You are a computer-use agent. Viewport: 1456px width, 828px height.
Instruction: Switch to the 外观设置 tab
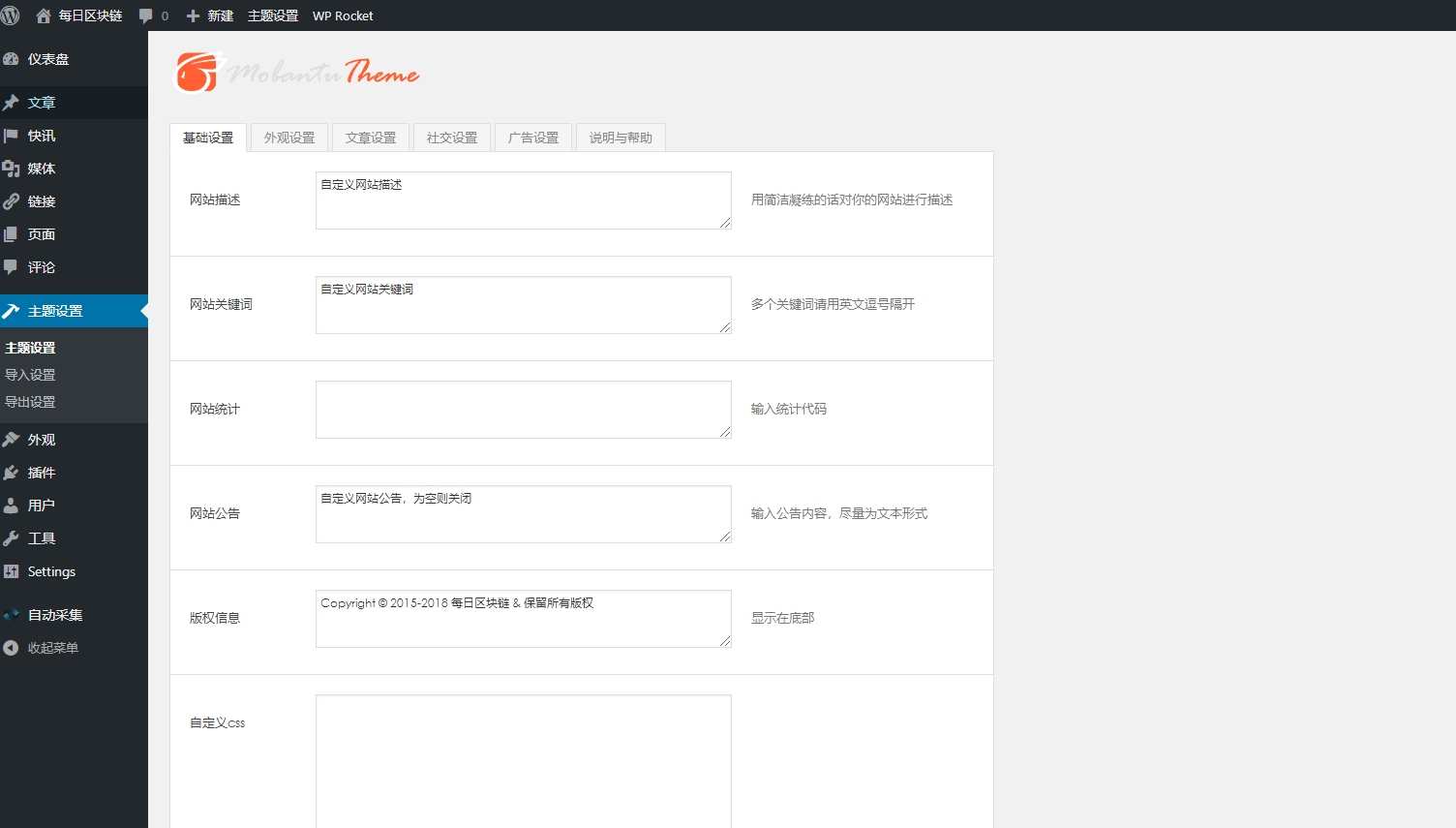click(289, 138)
